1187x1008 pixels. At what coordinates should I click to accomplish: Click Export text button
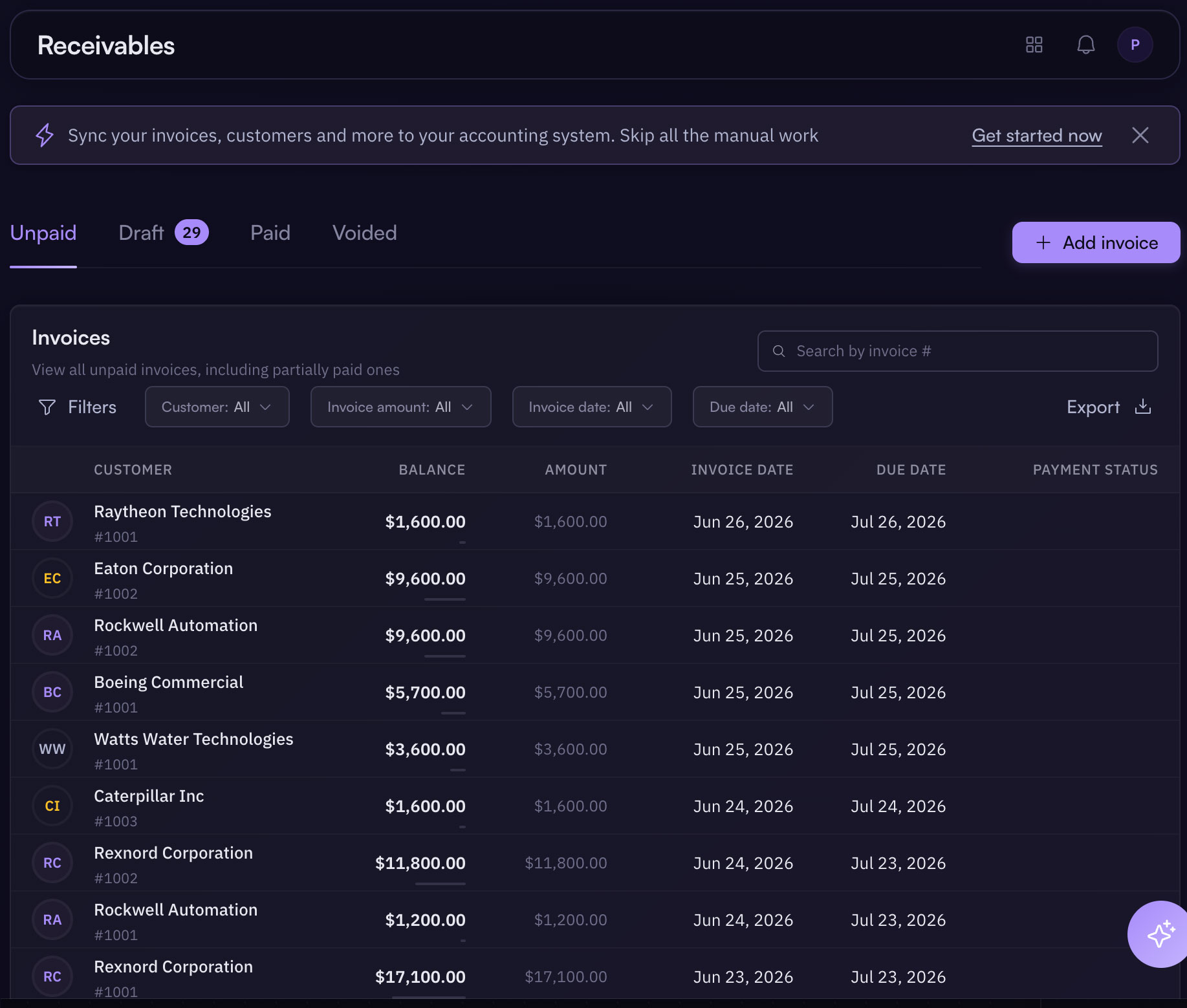[x=1093, y=407]
